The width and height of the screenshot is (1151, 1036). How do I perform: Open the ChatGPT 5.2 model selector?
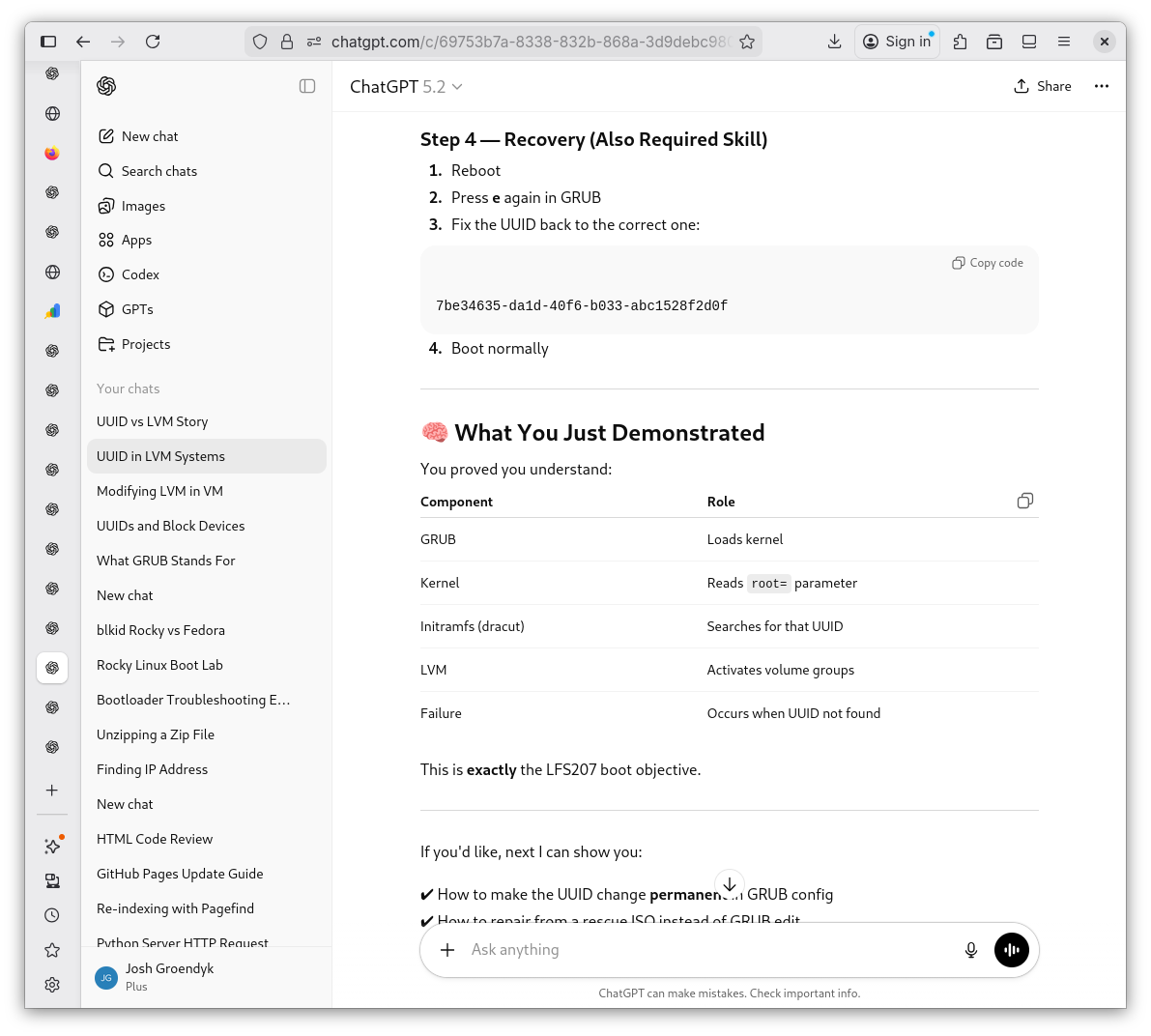[x=406, y=86]
